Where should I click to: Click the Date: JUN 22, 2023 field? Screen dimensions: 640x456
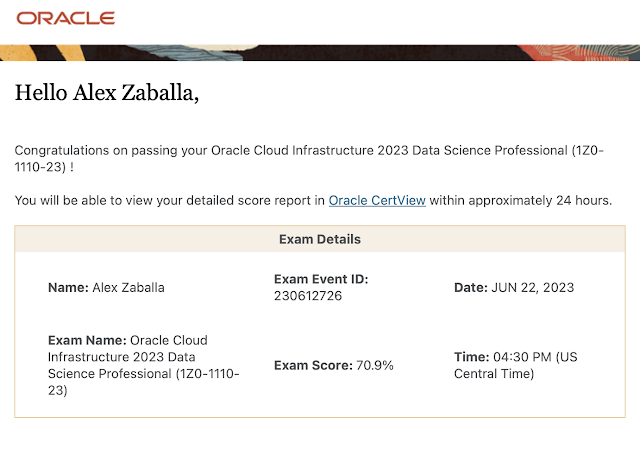[x=514, y=288]
